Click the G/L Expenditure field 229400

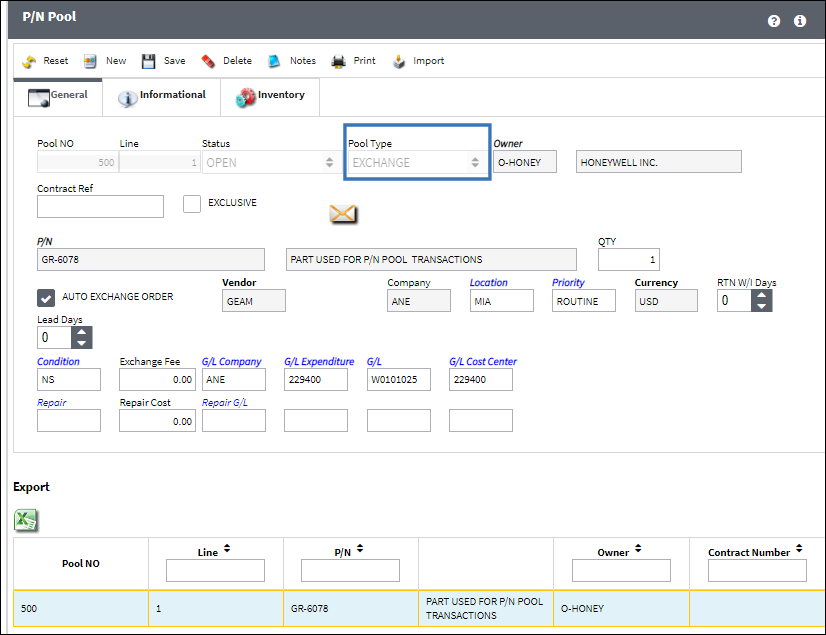coord(316,379)
